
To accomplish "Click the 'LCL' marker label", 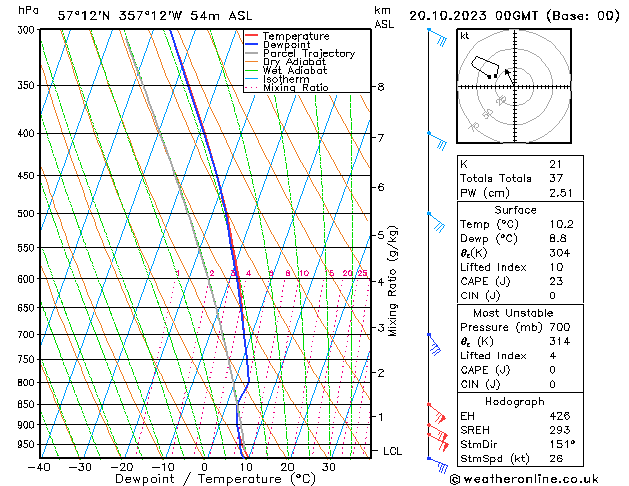I will [392, 451].
